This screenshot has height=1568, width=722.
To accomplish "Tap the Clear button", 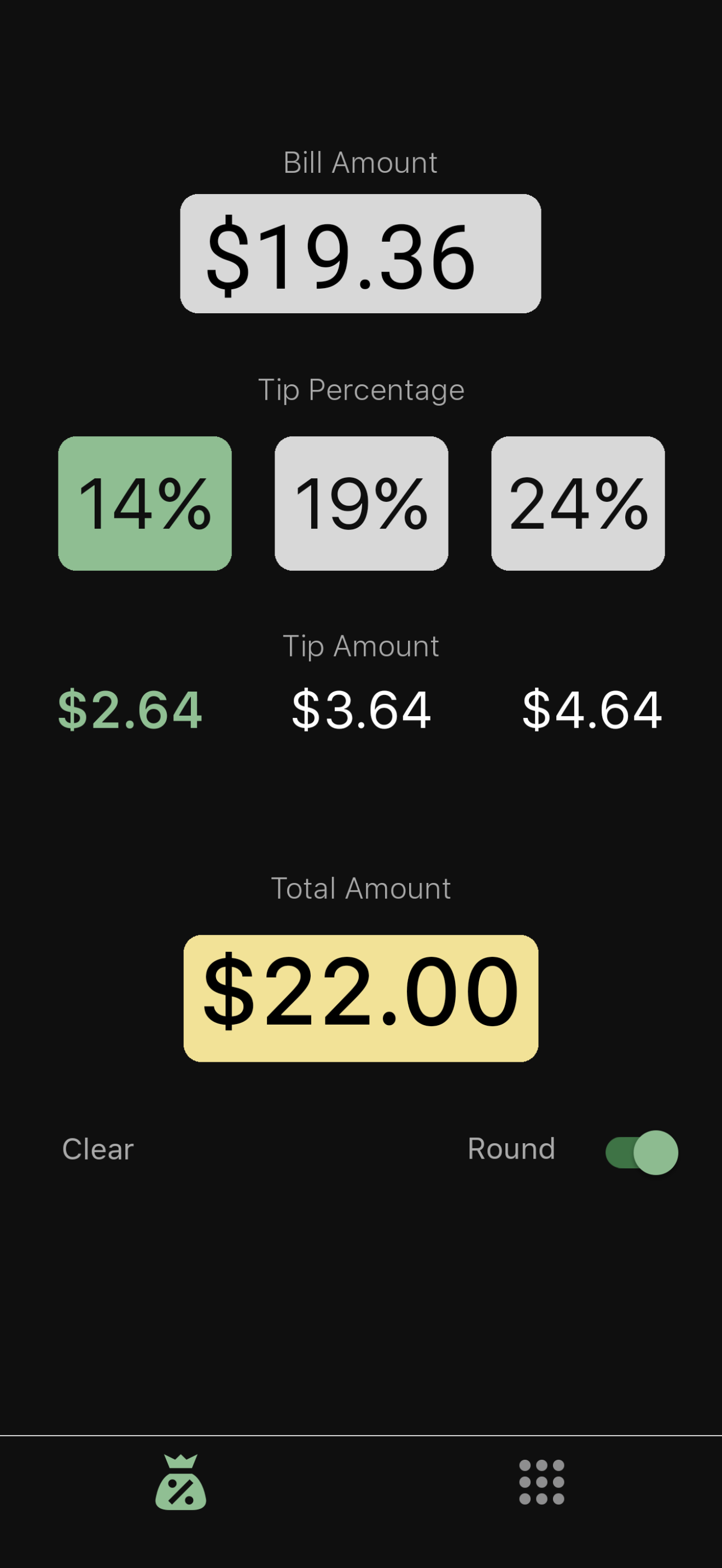I will click(98, 1149).
